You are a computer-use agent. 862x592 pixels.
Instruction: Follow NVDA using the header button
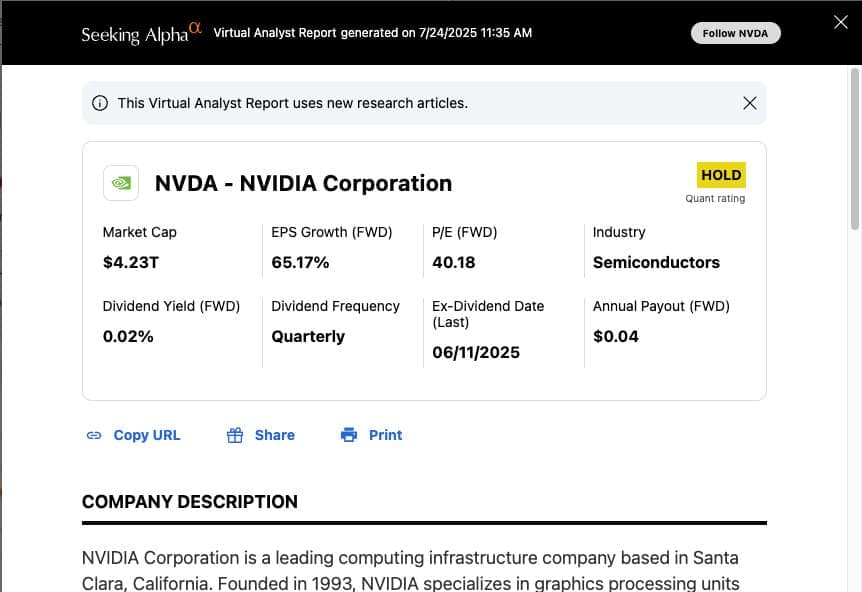[x=736, y=33]
